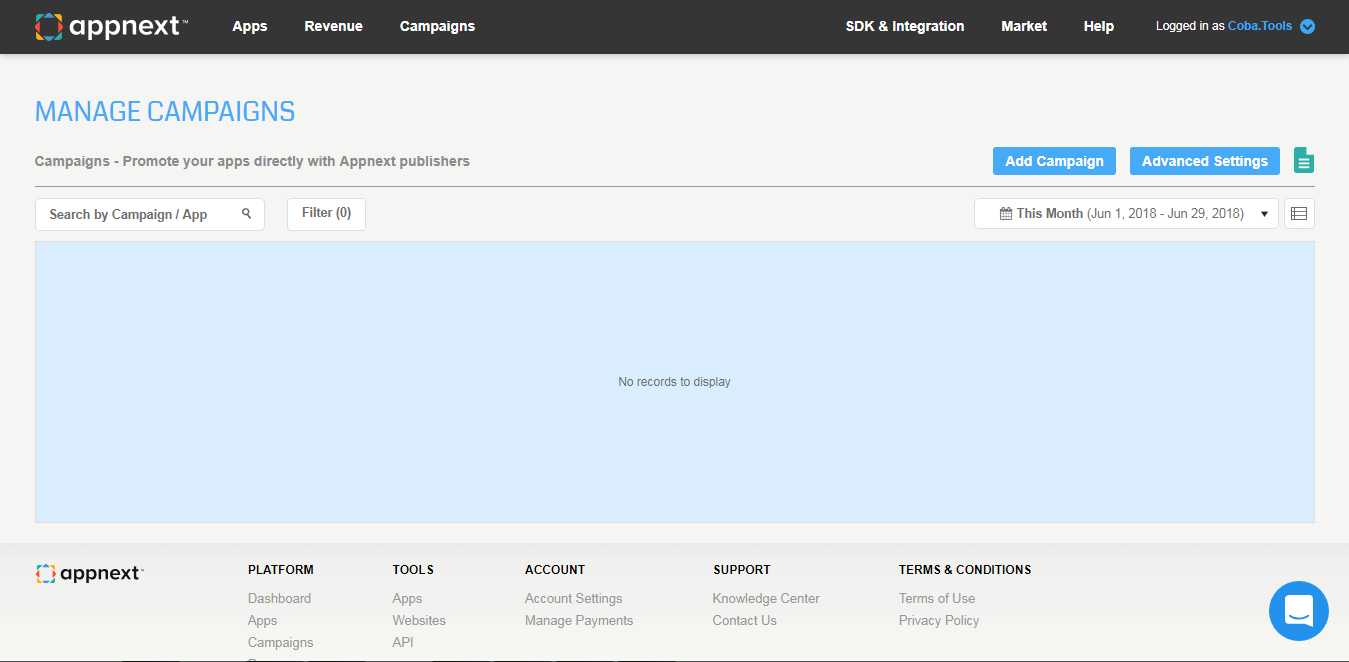Open the Campaigns menu in header
Image resolution: width=1349 pixels, height=662 pixels.
click(437, 26)
